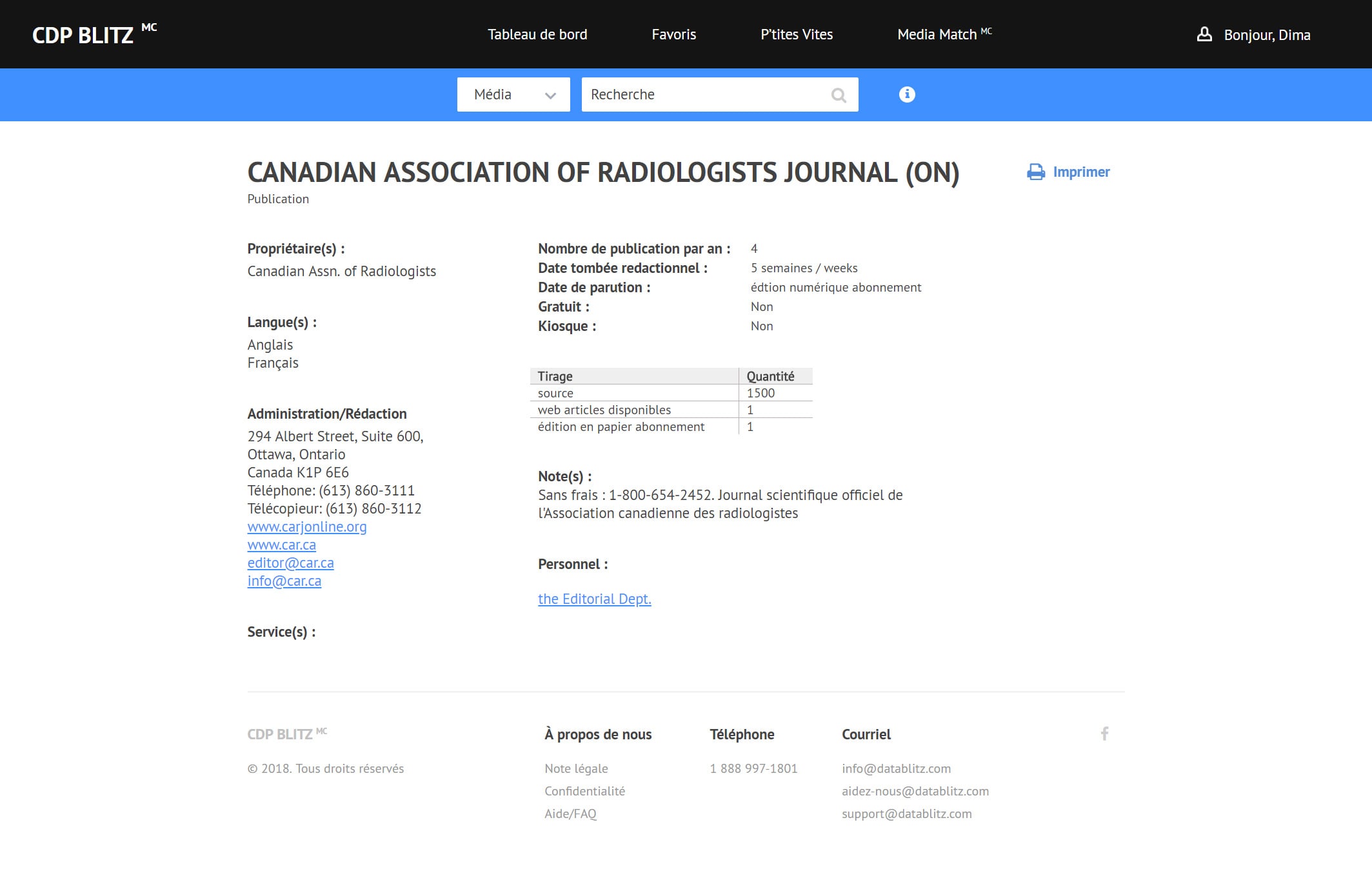Open Aide/FAQ footer link
Image resolution: width=1372 pixels, height=869 pixels.
click(570, 814)
